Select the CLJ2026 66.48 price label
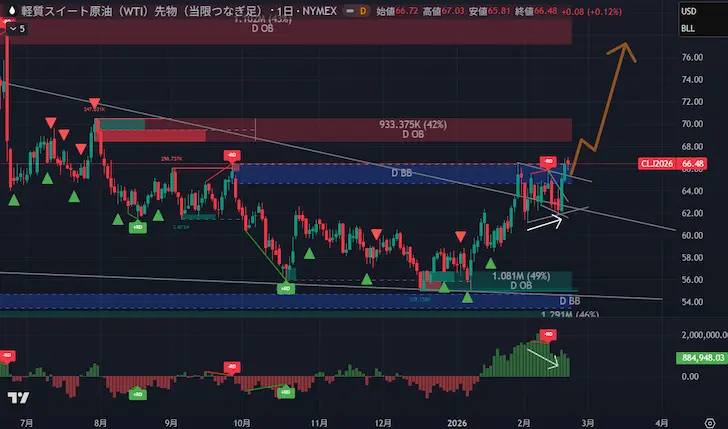728x429 pixels. pos(684,164)
